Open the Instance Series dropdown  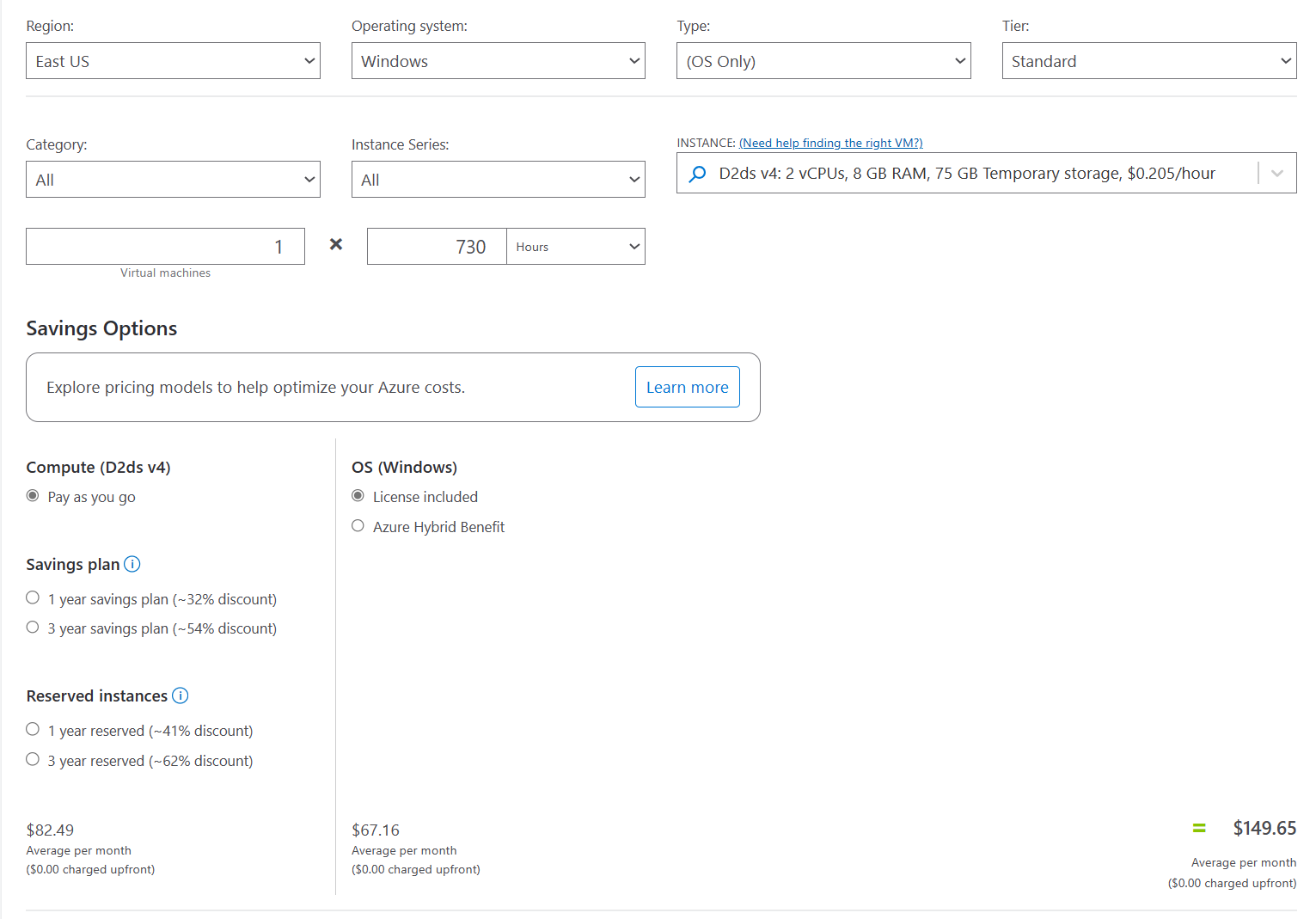coord(499,180)
